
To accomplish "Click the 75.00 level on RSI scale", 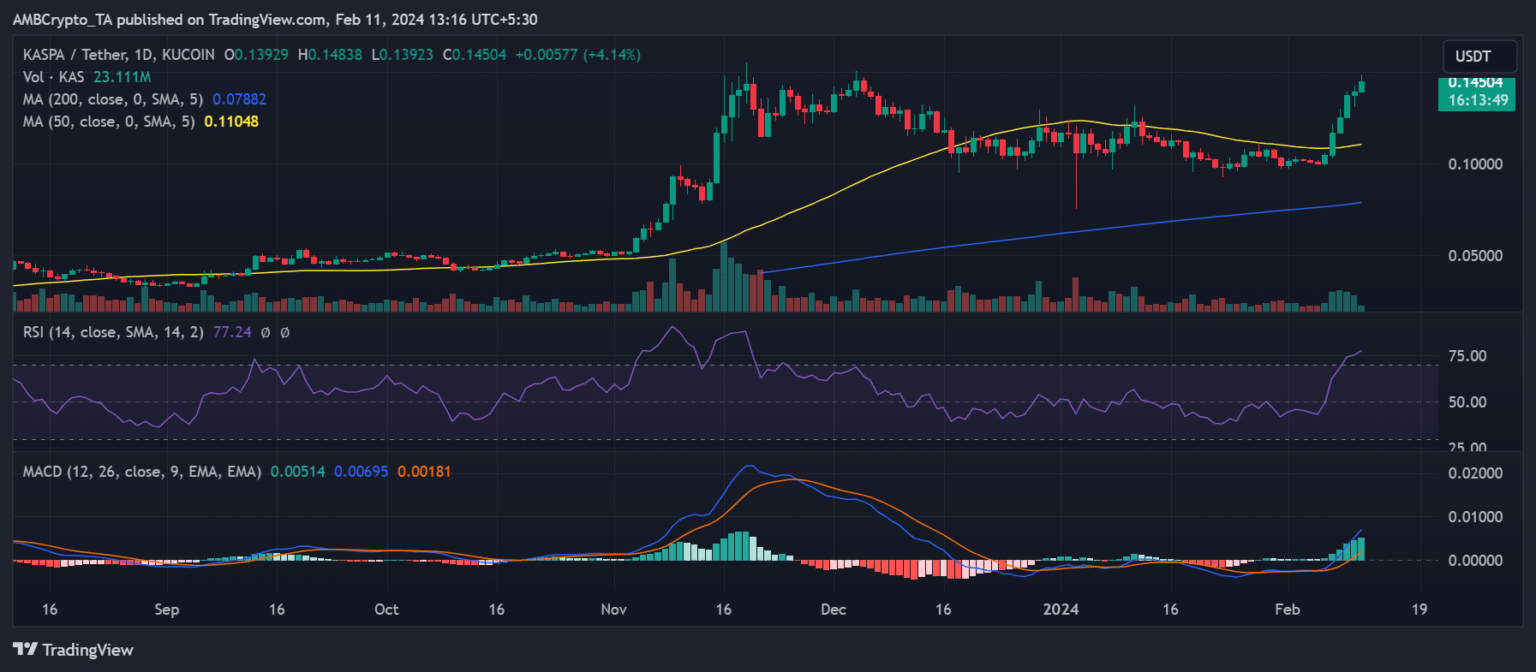I will [1467, 356].
